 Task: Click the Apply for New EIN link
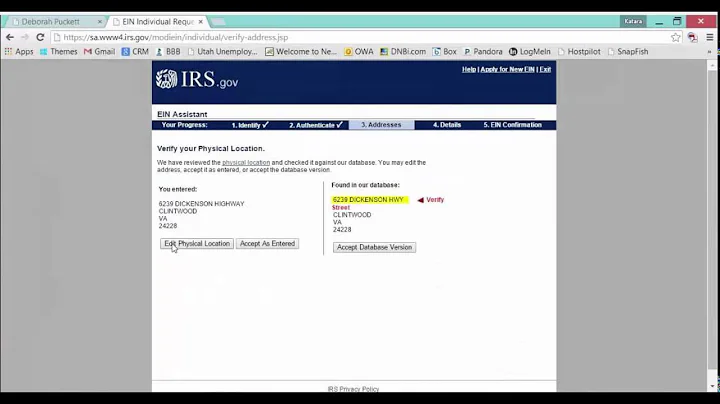tap(507, 69)
